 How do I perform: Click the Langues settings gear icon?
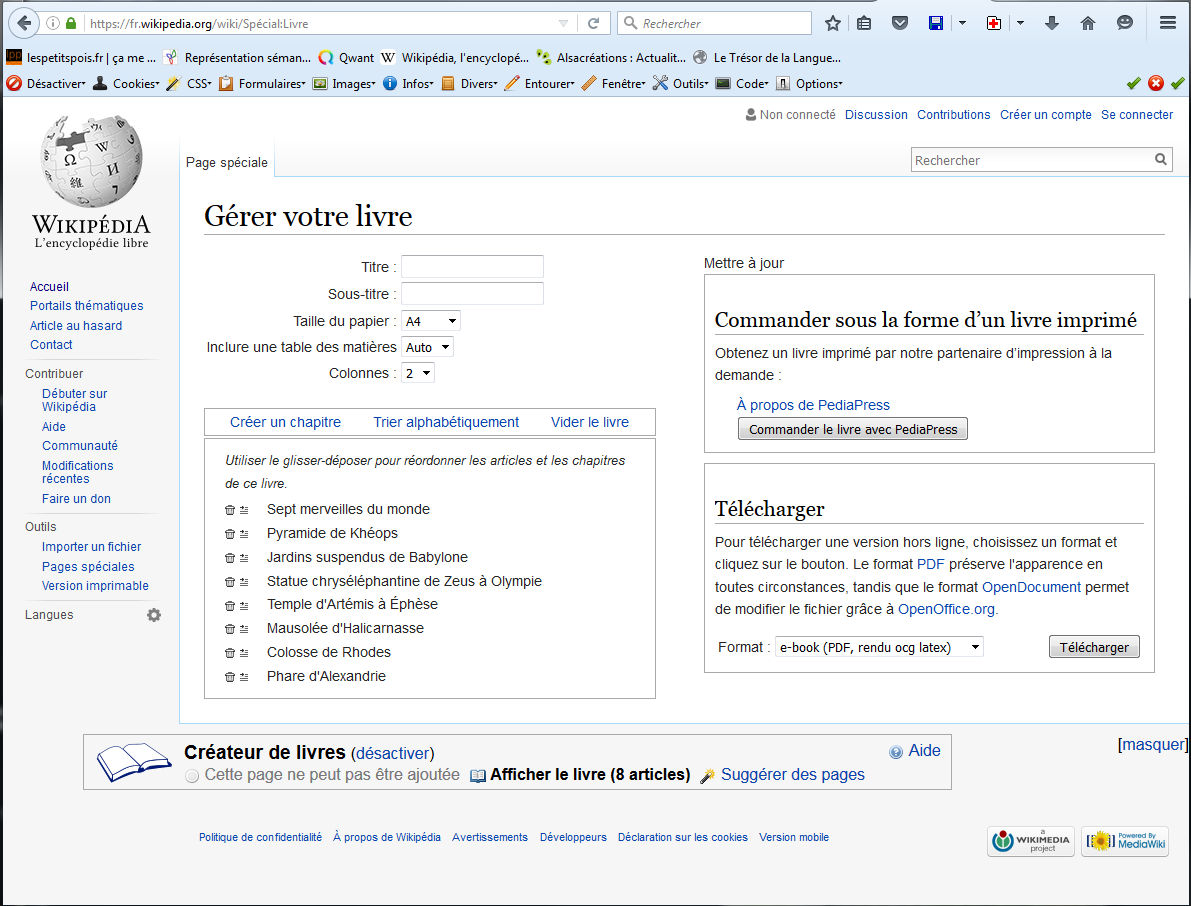coord(154,615)
